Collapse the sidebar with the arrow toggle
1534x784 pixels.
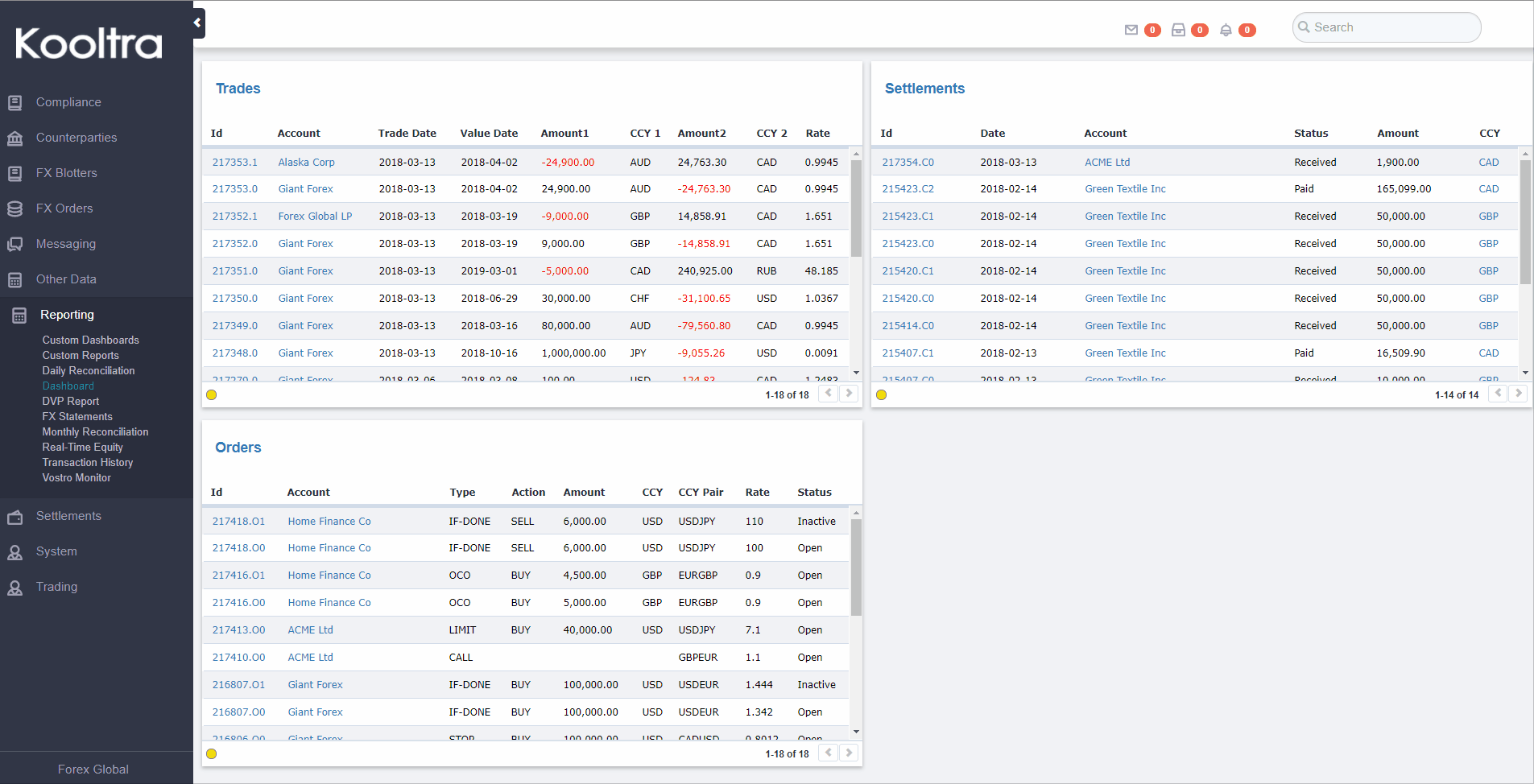[x=198, y=23]
